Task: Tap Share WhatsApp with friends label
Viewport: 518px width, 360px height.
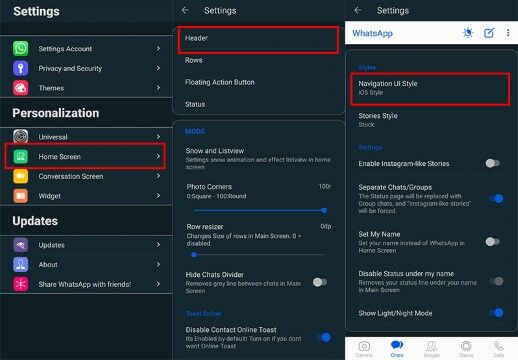Action: point(85,284)
